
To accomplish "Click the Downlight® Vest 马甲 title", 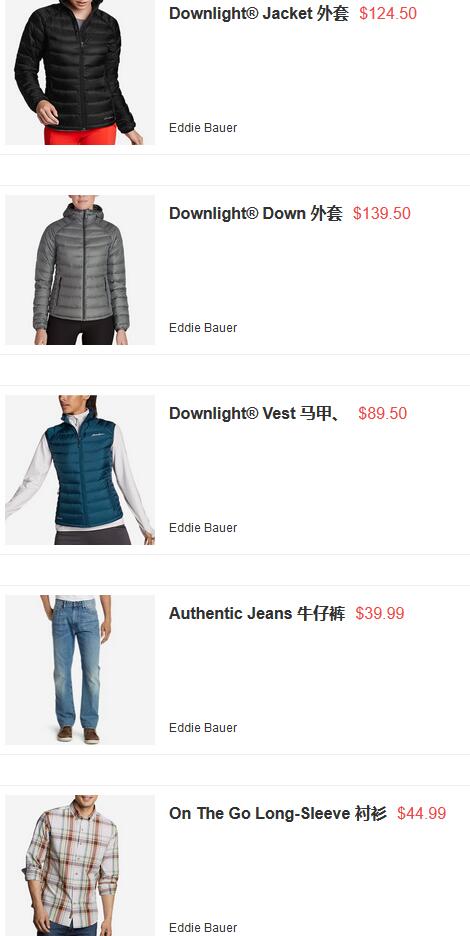I will click(255, 414).
